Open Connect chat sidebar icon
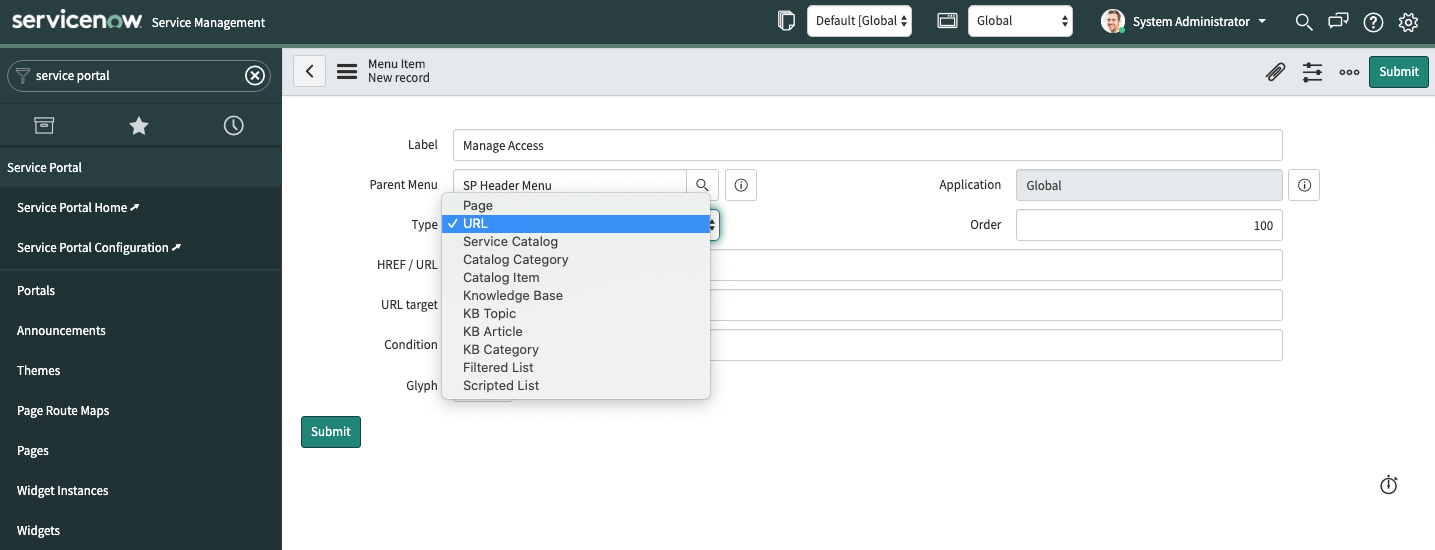The width and height of the screenshot is (1435, 550). tap(1338, 22)
